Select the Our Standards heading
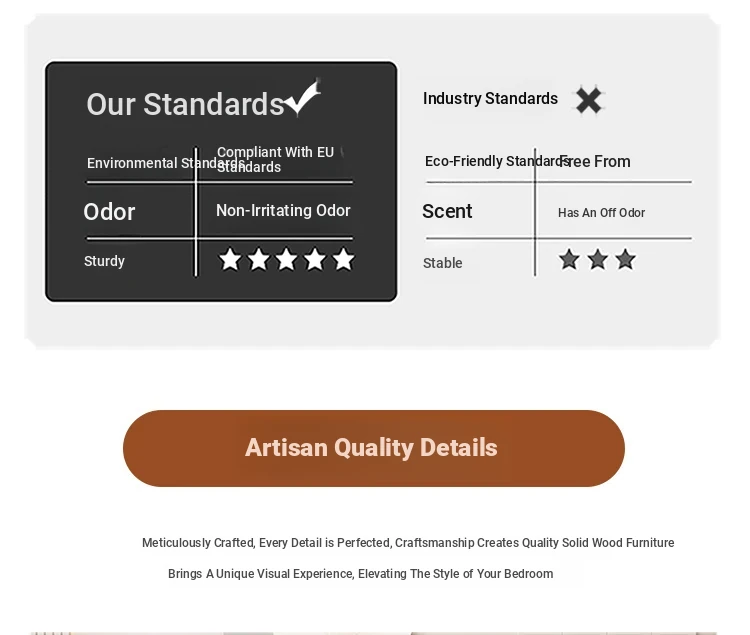Image resolution: width=750 pixels, height=635 pixels. click(185, 104)
